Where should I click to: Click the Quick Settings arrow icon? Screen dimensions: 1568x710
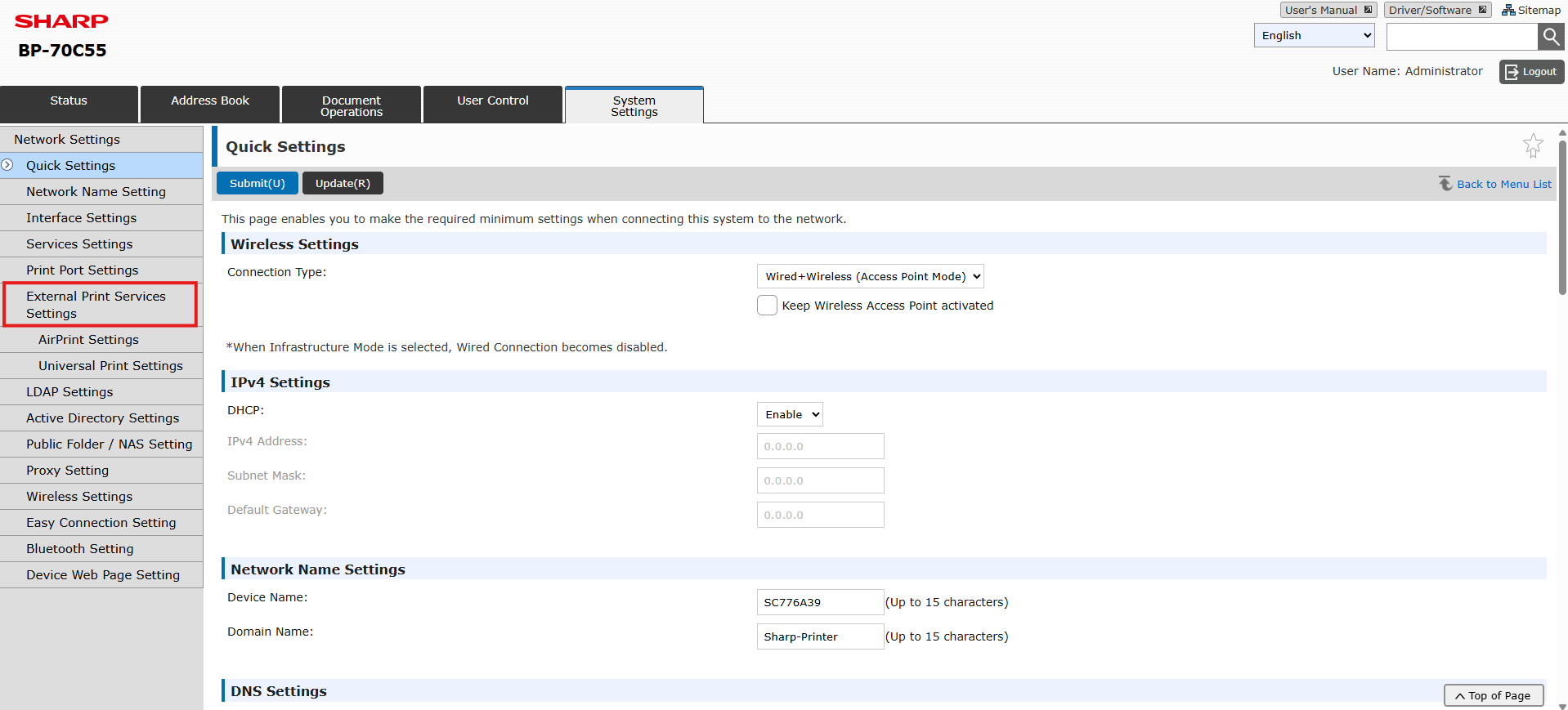tap(7, 165)
